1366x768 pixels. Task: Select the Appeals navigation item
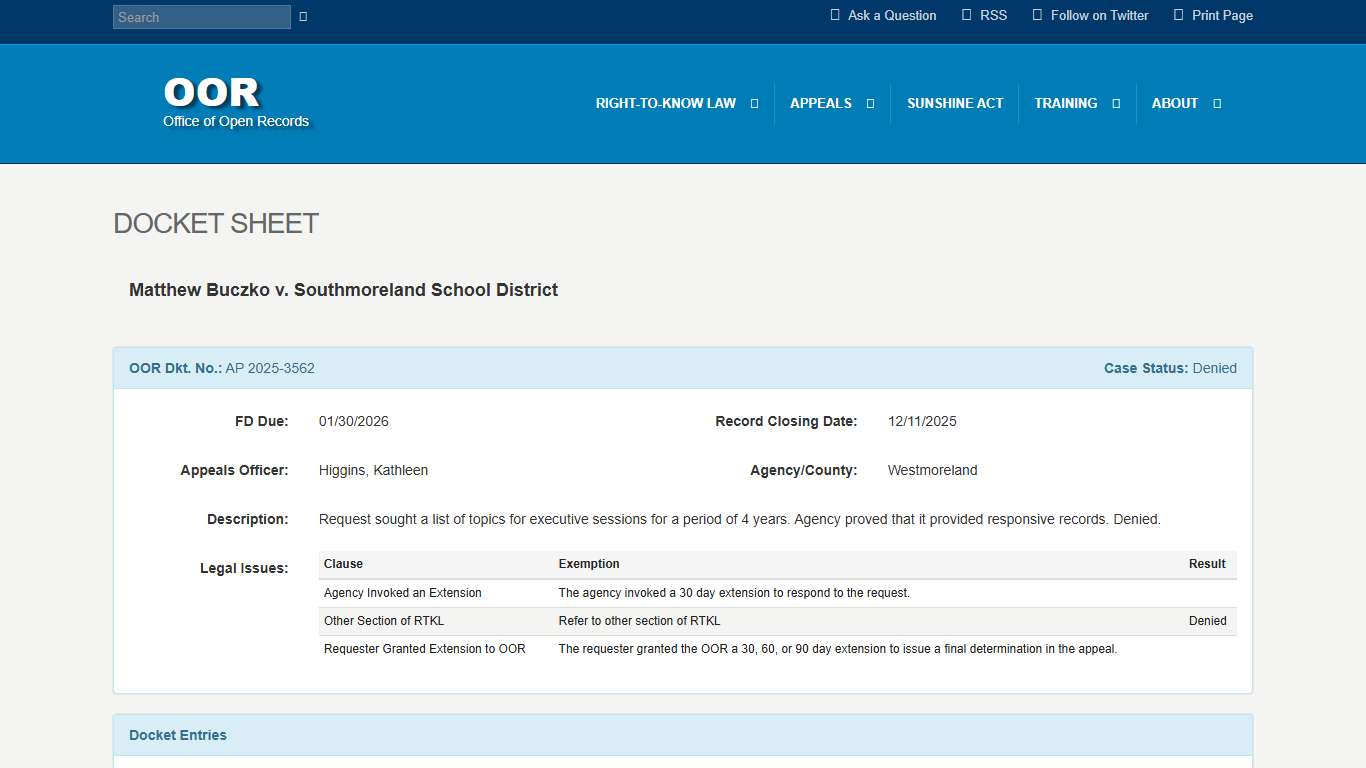tap(820, 103)
